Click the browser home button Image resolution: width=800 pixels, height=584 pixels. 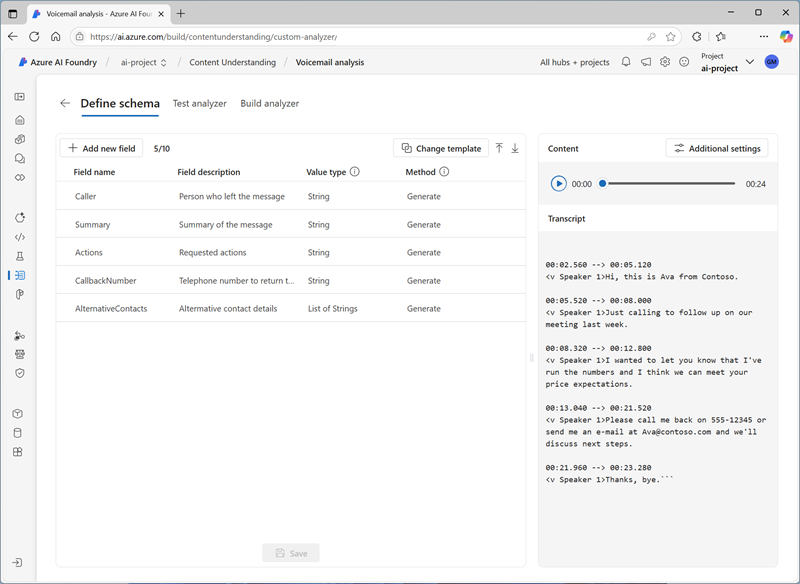point(56,37)
